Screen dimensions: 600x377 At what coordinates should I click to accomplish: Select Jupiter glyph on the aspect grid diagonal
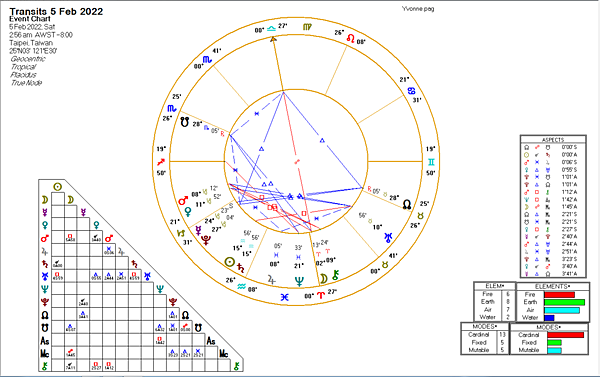(x=121, y=251)
